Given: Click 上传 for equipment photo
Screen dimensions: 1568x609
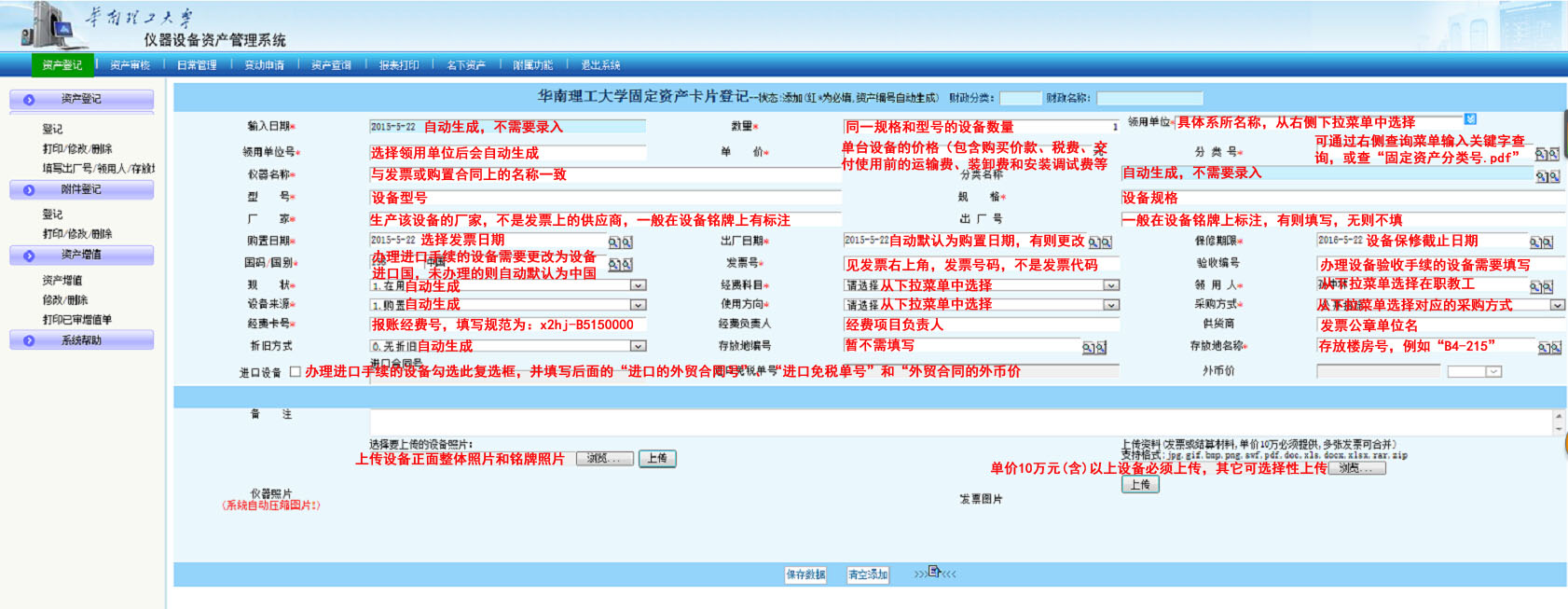Looking at the screenshot, I should point(657,459).
